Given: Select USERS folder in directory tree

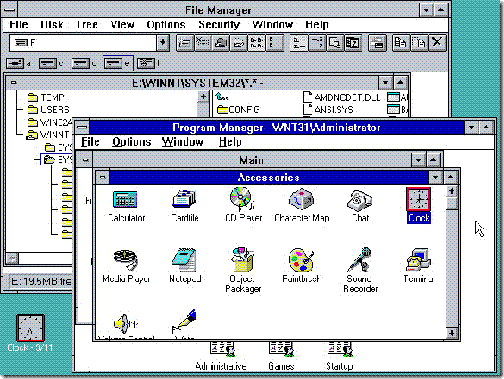Looking at the screenshot, I should (49, 109).
